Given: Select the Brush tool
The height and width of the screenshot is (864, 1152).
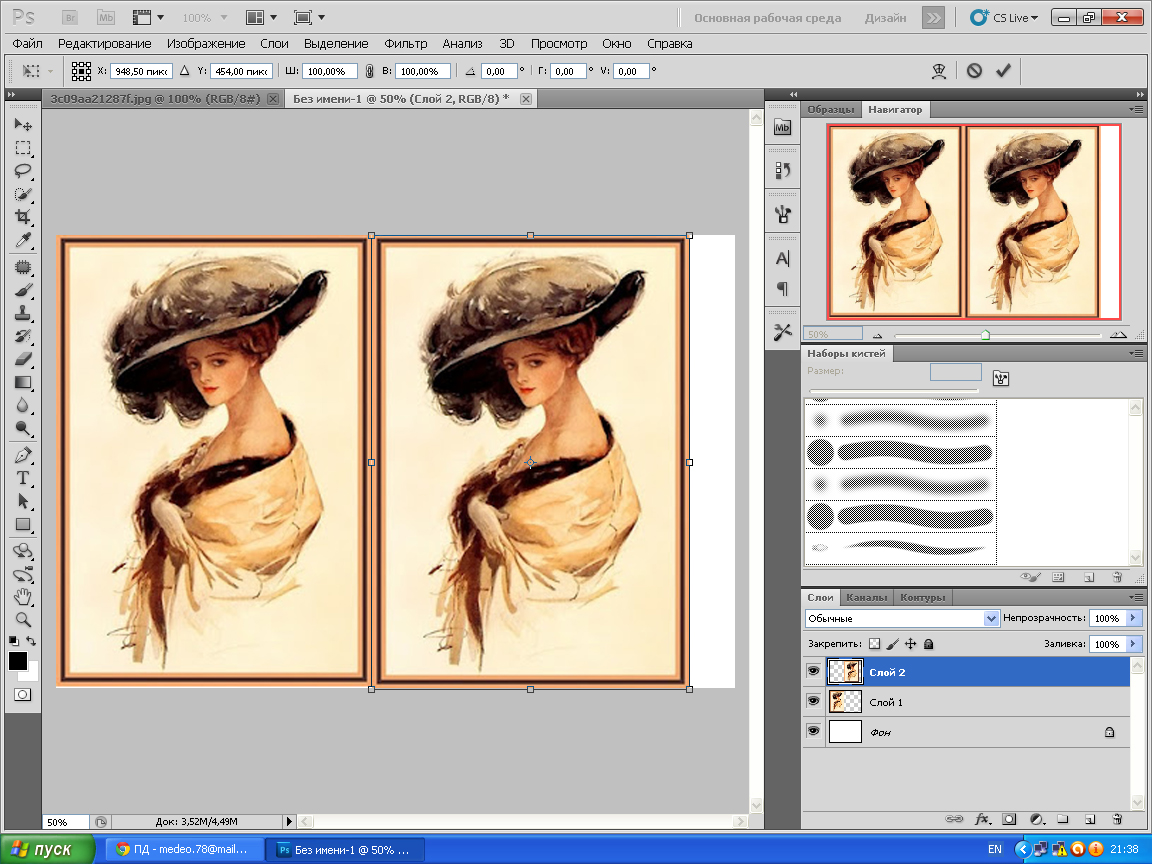Looking at the screenshot, I should [x=23, y=290].
